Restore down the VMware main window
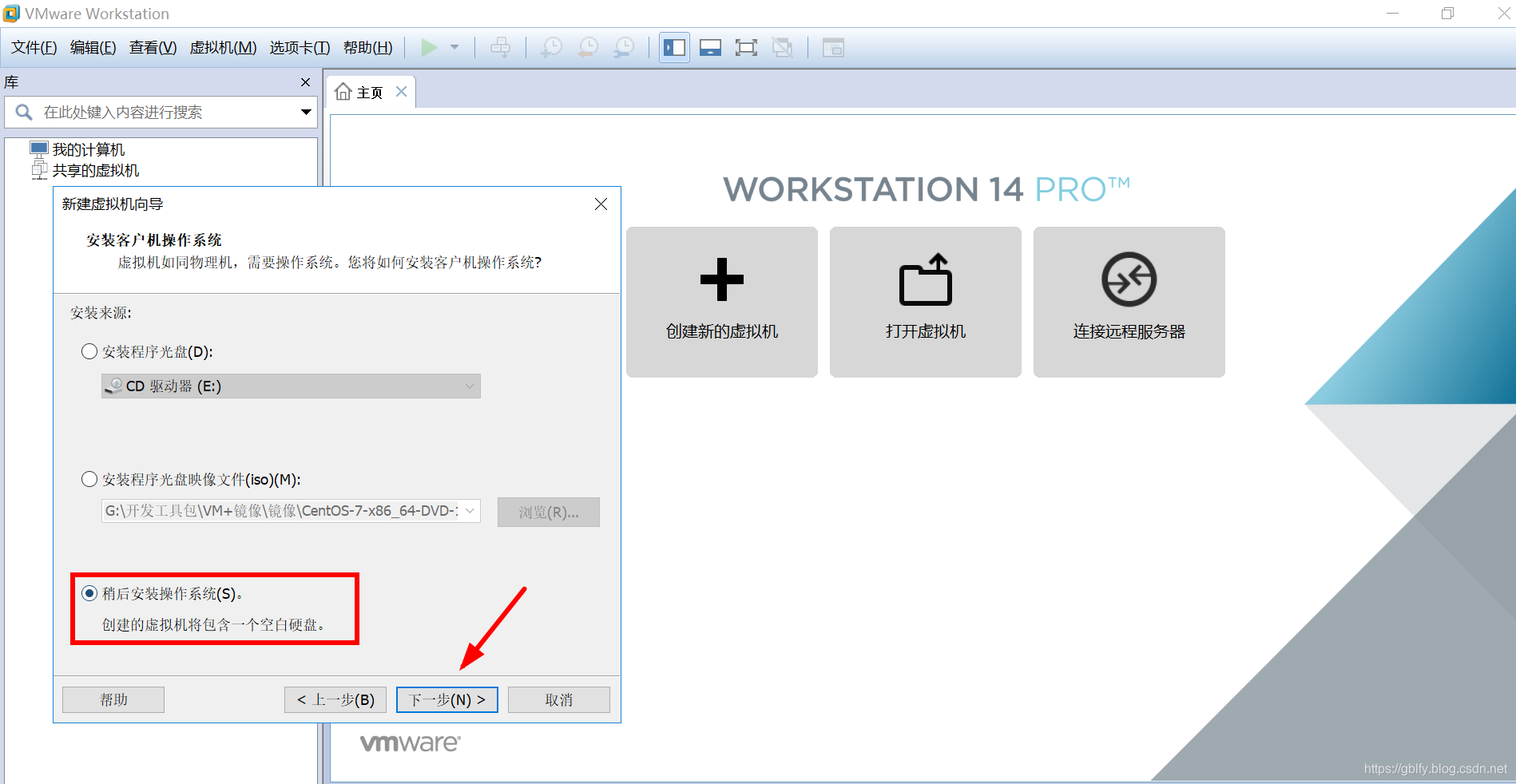This screenshot has height=784, width=1516. [x=1447, y=14]
